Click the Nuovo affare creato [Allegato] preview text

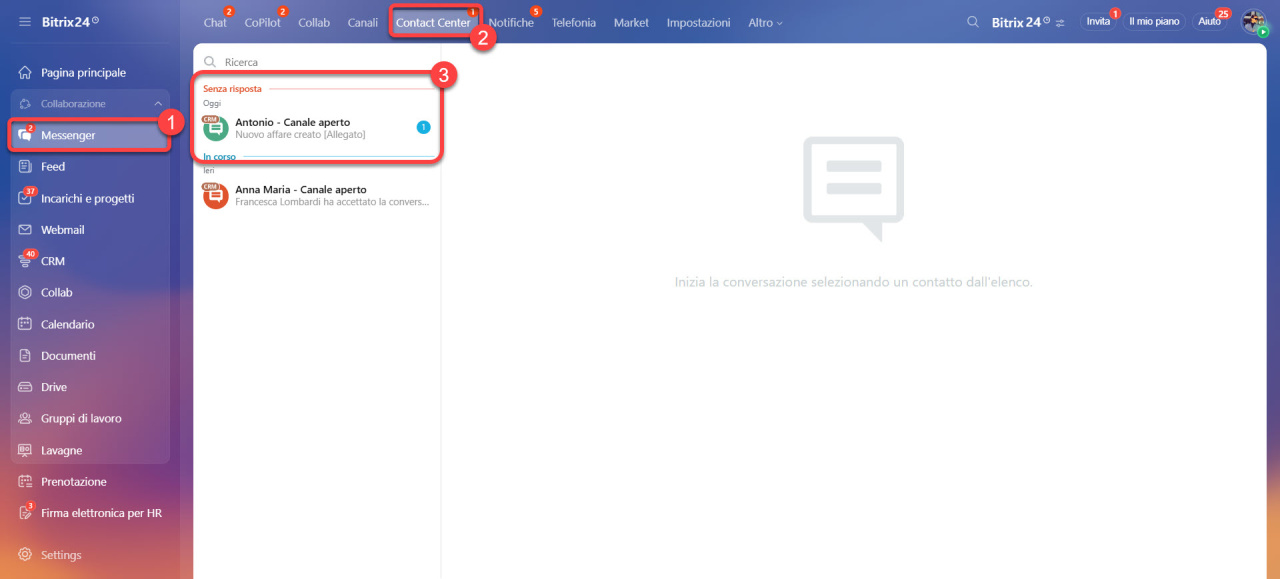click(x=300, y=134)
